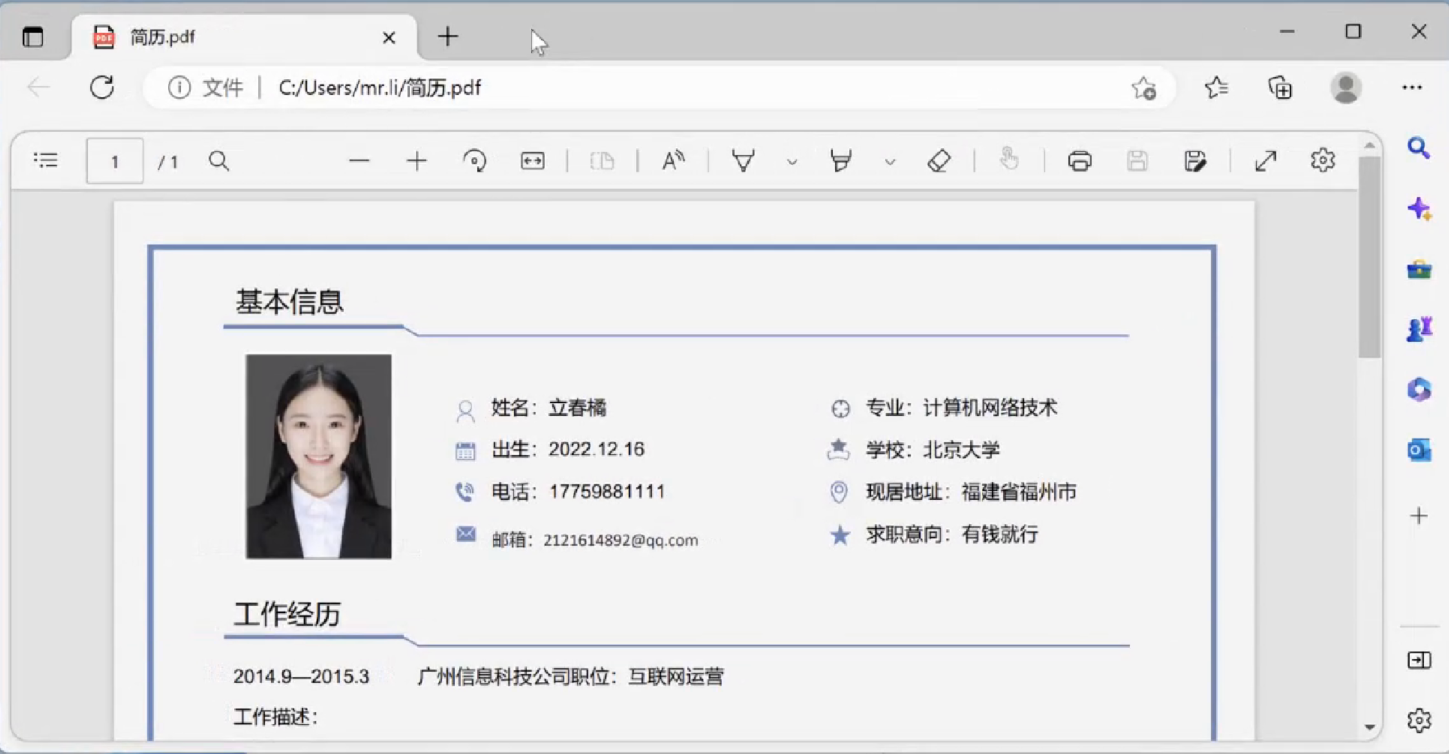
Task: Select the Erase tool
Action: click(x=939, y=161)
